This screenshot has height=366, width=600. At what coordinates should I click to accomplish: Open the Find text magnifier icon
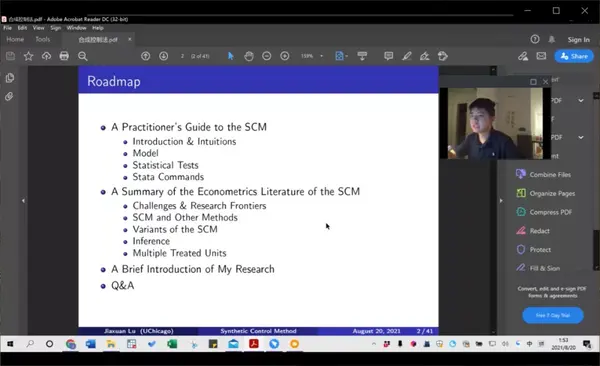(82, 56)
